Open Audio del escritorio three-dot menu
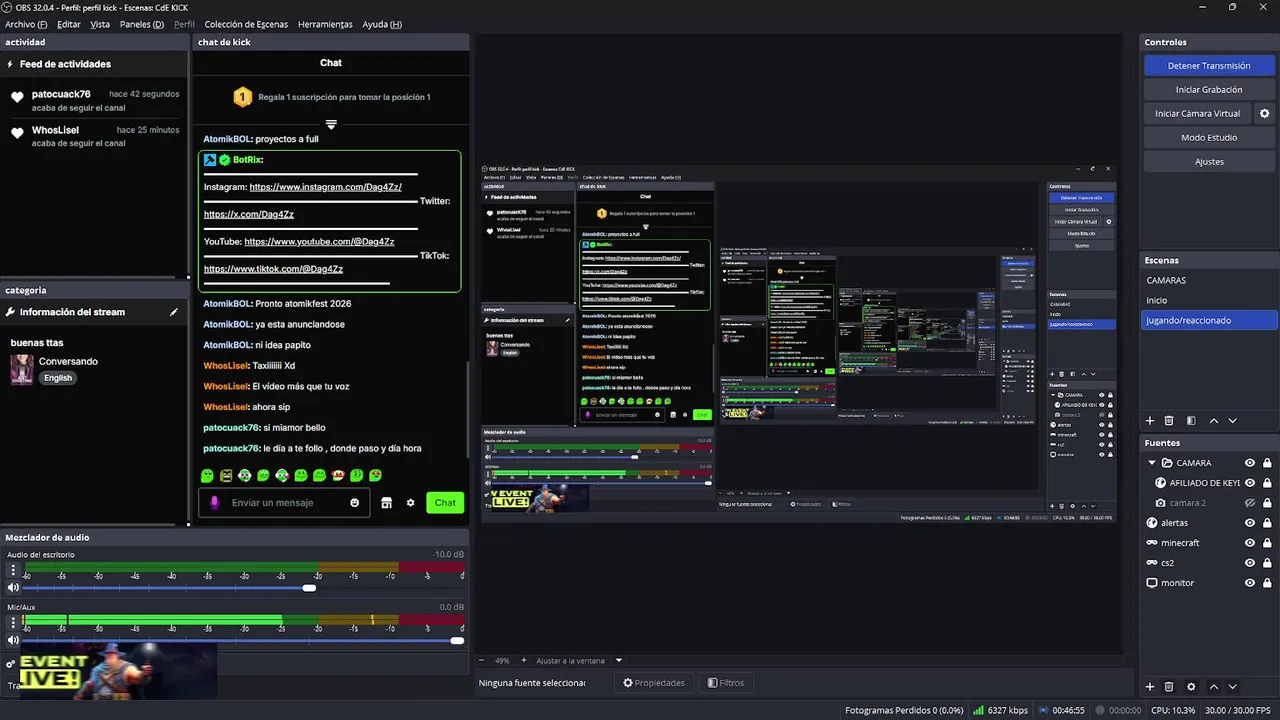Screen dimensions: 1280x720 (13, 570)
